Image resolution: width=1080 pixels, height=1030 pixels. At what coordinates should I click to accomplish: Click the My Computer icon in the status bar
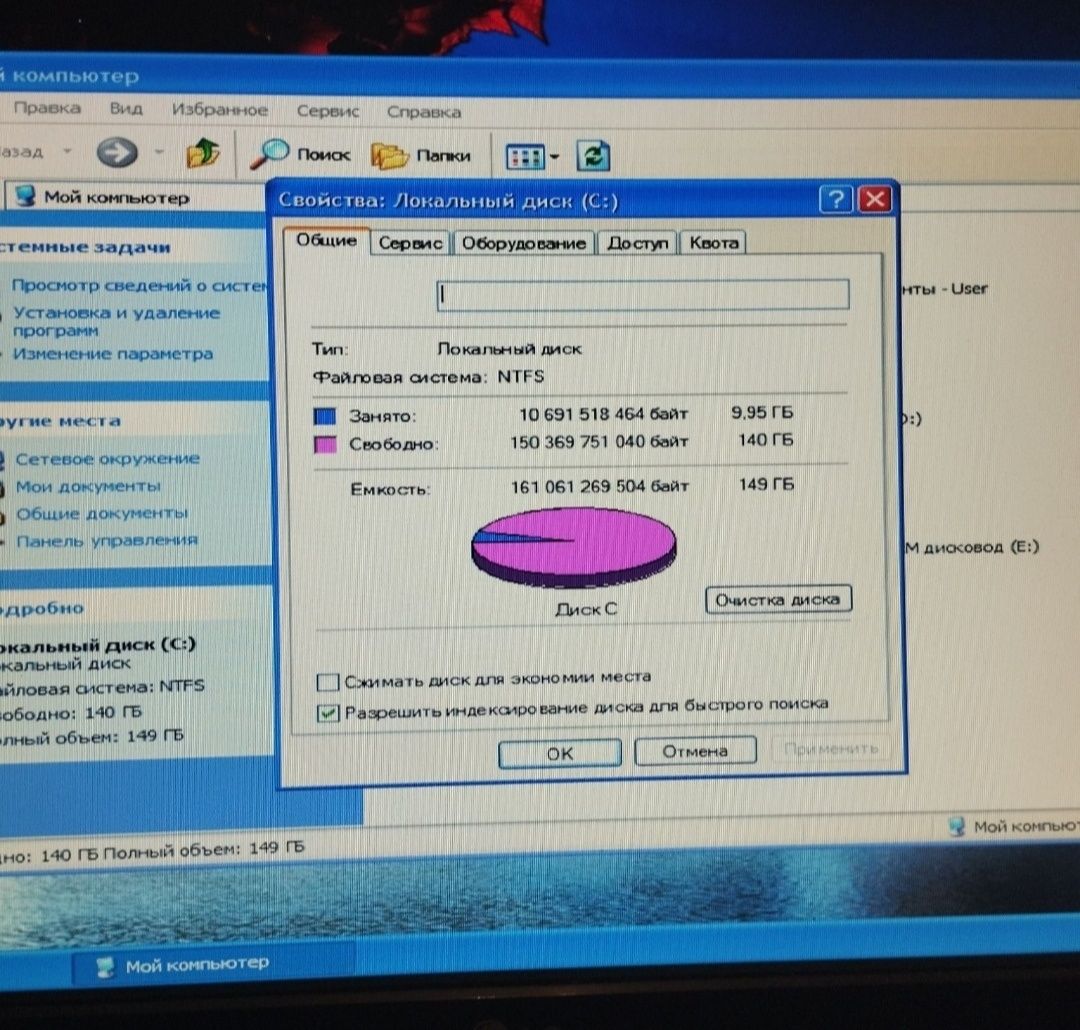[956, 826]
